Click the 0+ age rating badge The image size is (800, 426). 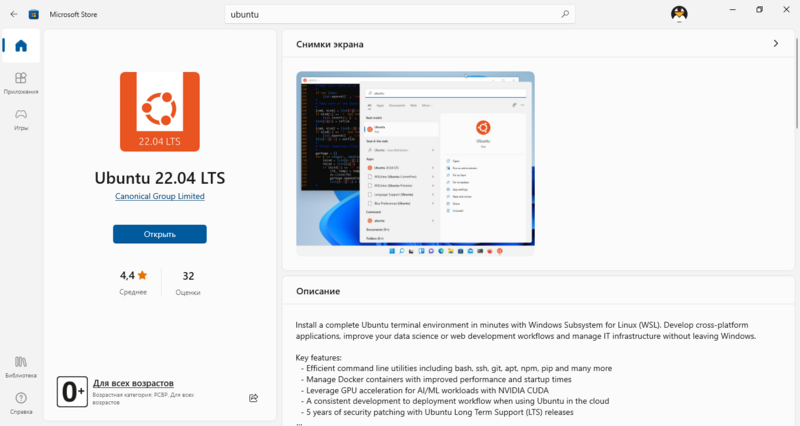[72, 392]
